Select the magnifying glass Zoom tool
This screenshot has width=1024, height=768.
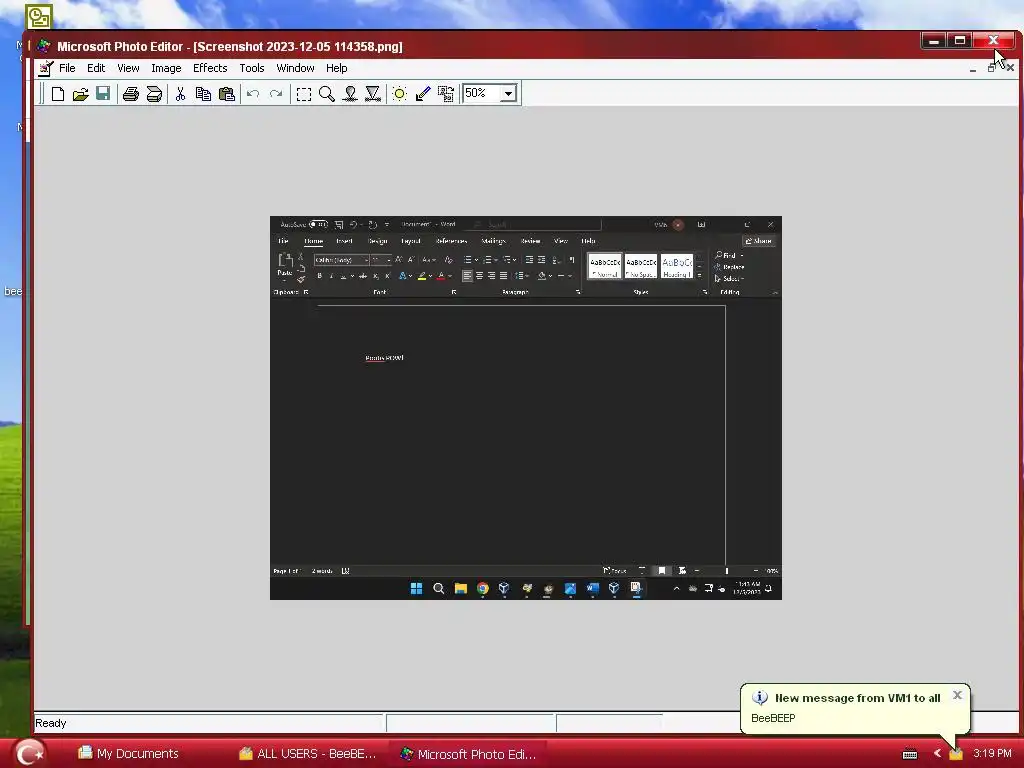tap(327, 94)
